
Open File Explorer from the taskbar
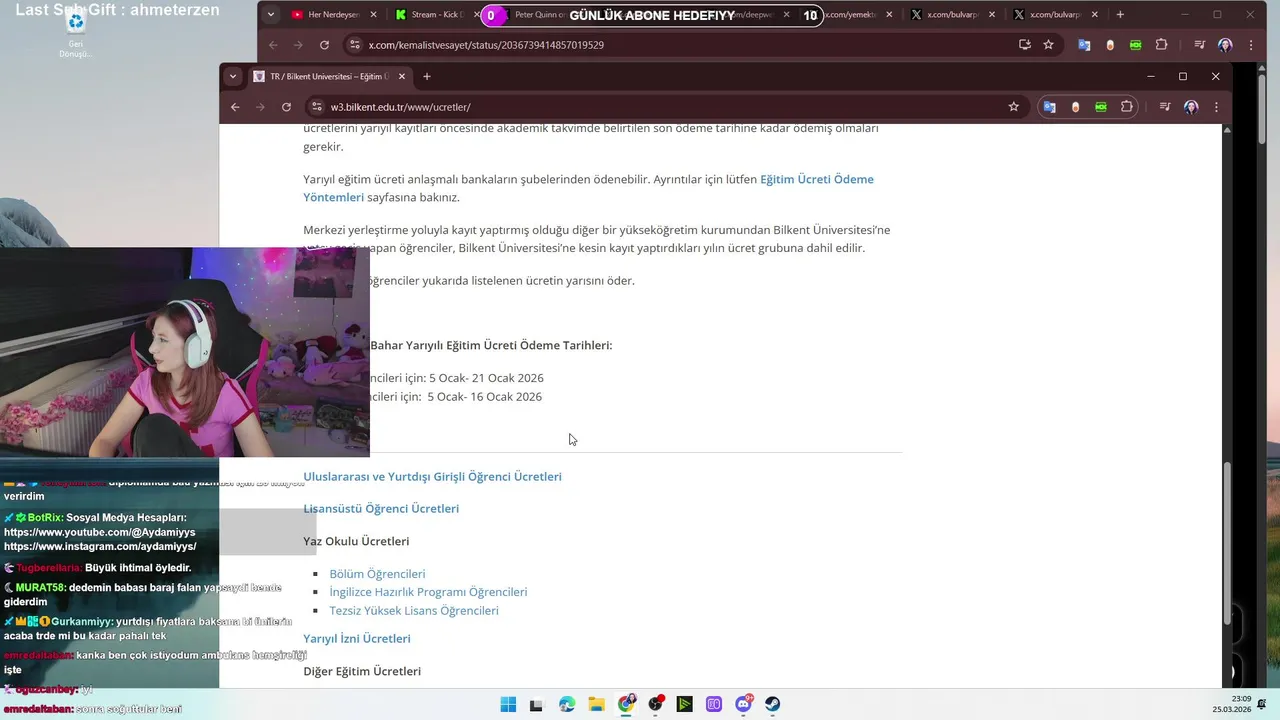click(596, 704)
